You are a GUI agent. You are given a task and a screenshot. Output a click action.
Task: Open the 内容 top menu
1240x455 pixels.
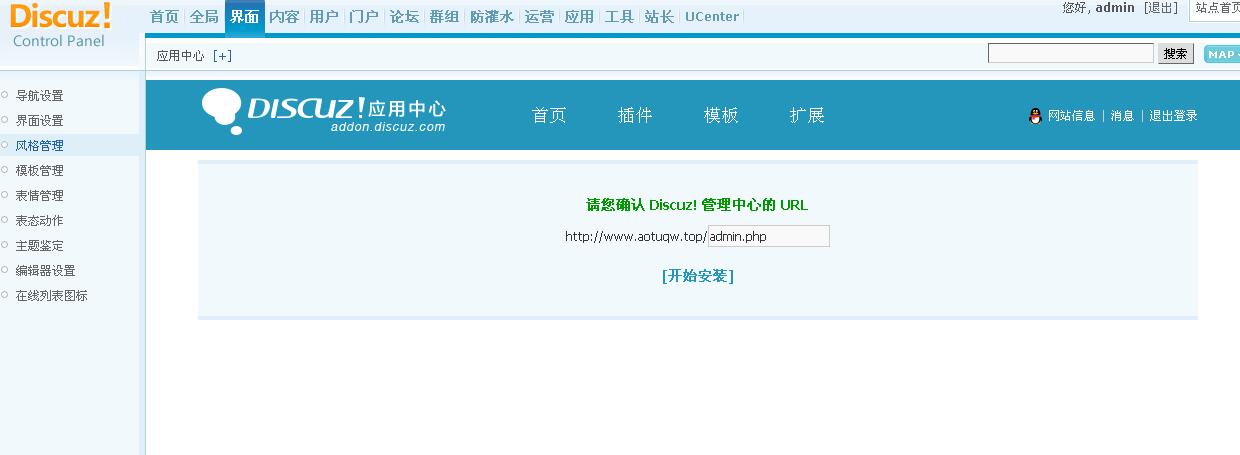point(284,17)
